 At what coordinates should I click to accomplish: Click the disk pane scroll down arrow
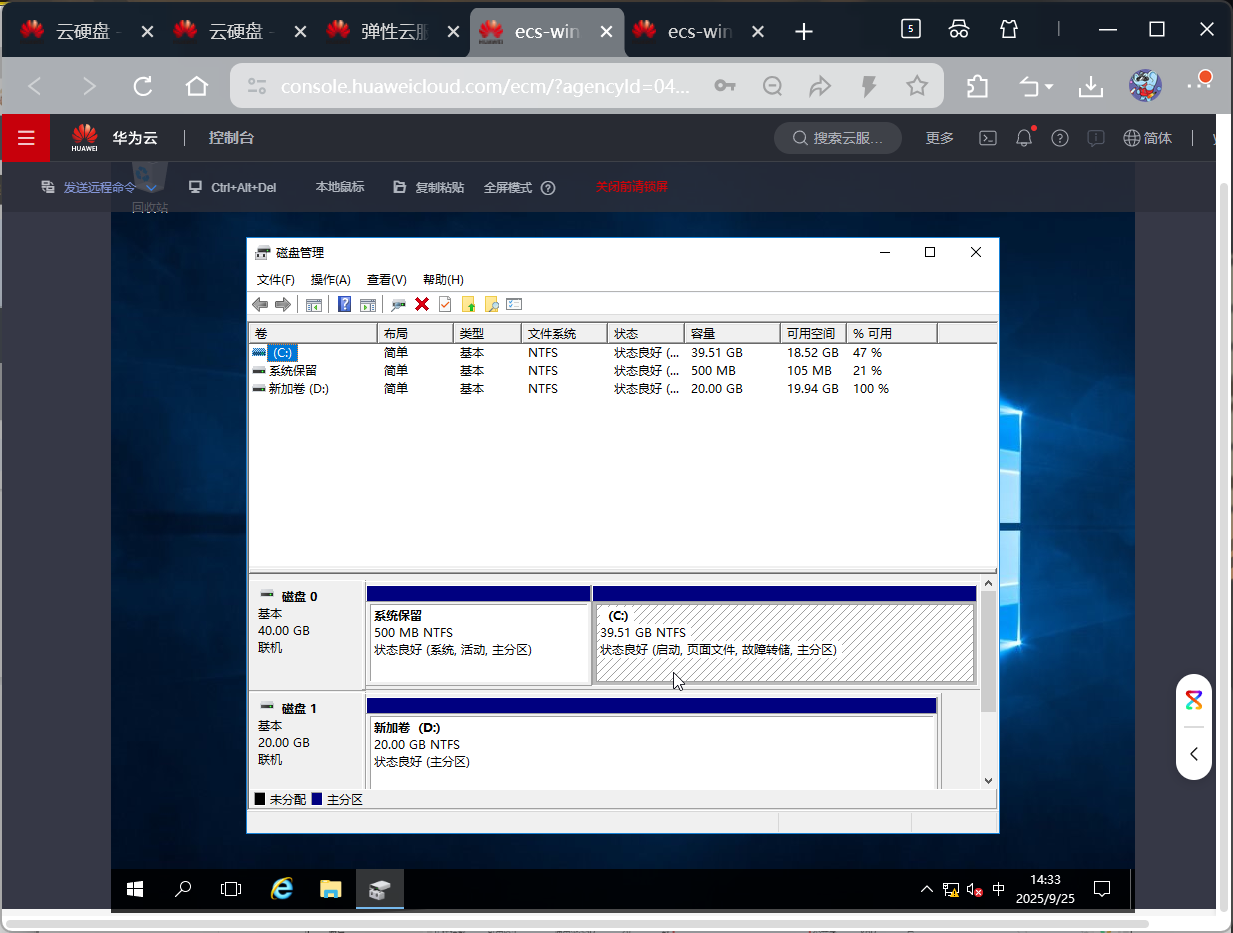point(988,780)
